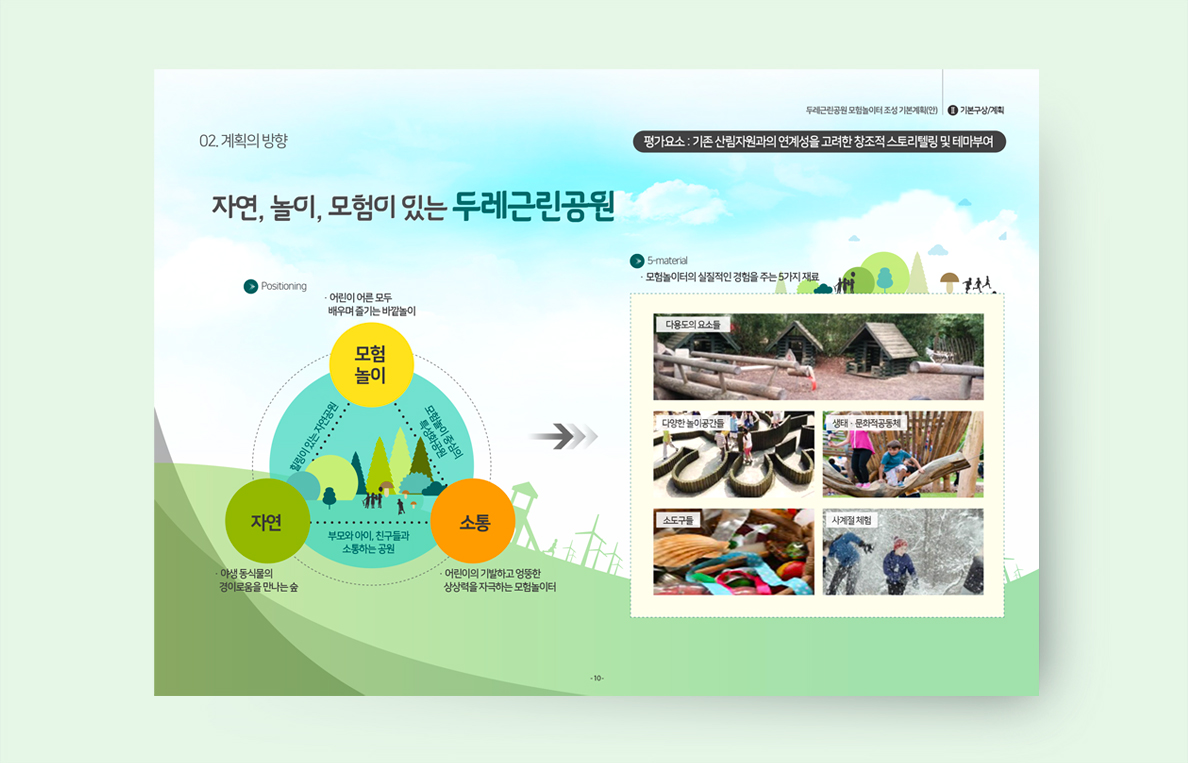Click the brown mushroom icon near the trees
Screen dimensions: 1188x763
point(949,280)
